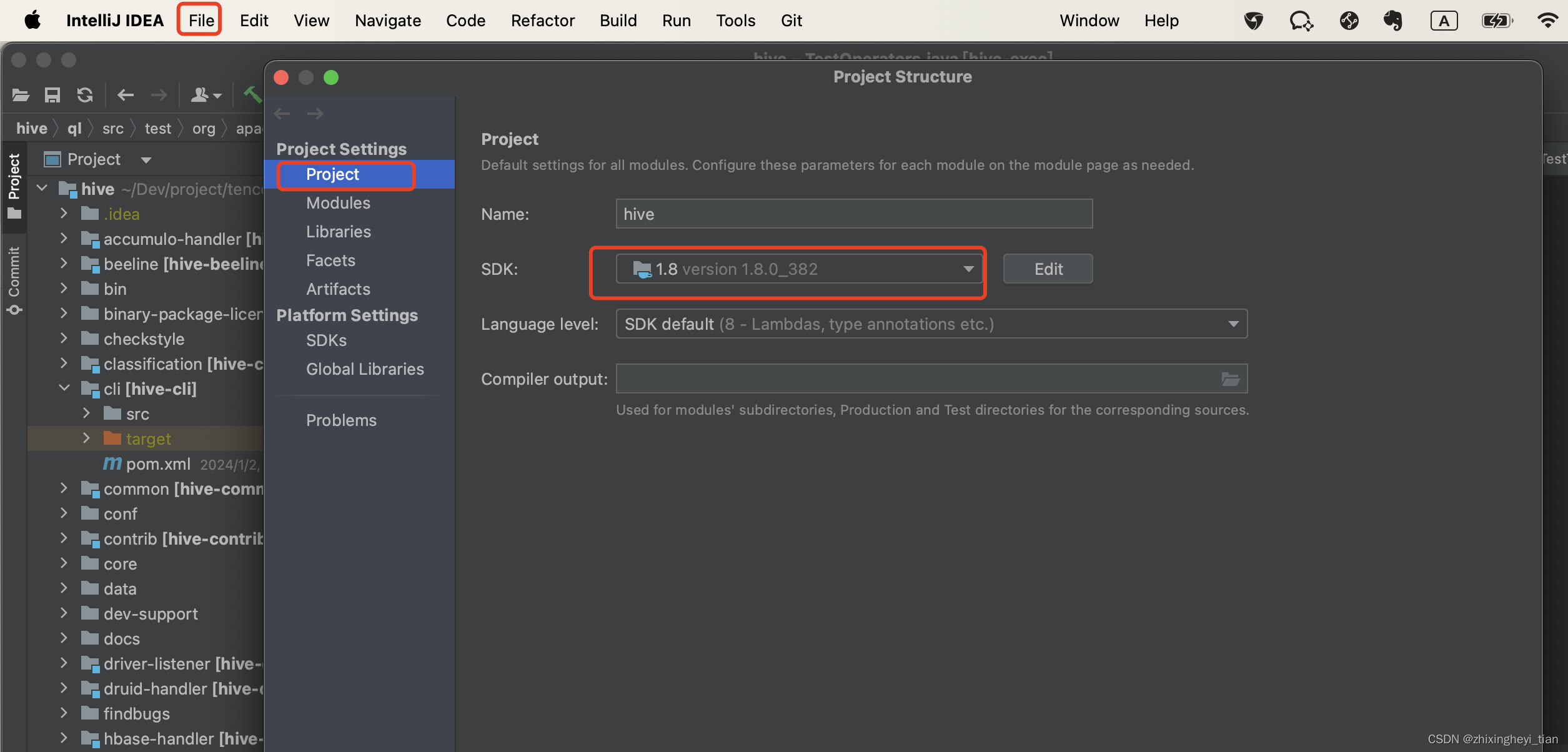Click the Wi-Fi icon in menu bar
Image resolution: width=1568 pixels, height=752 pixels.
pos(1547,21)
